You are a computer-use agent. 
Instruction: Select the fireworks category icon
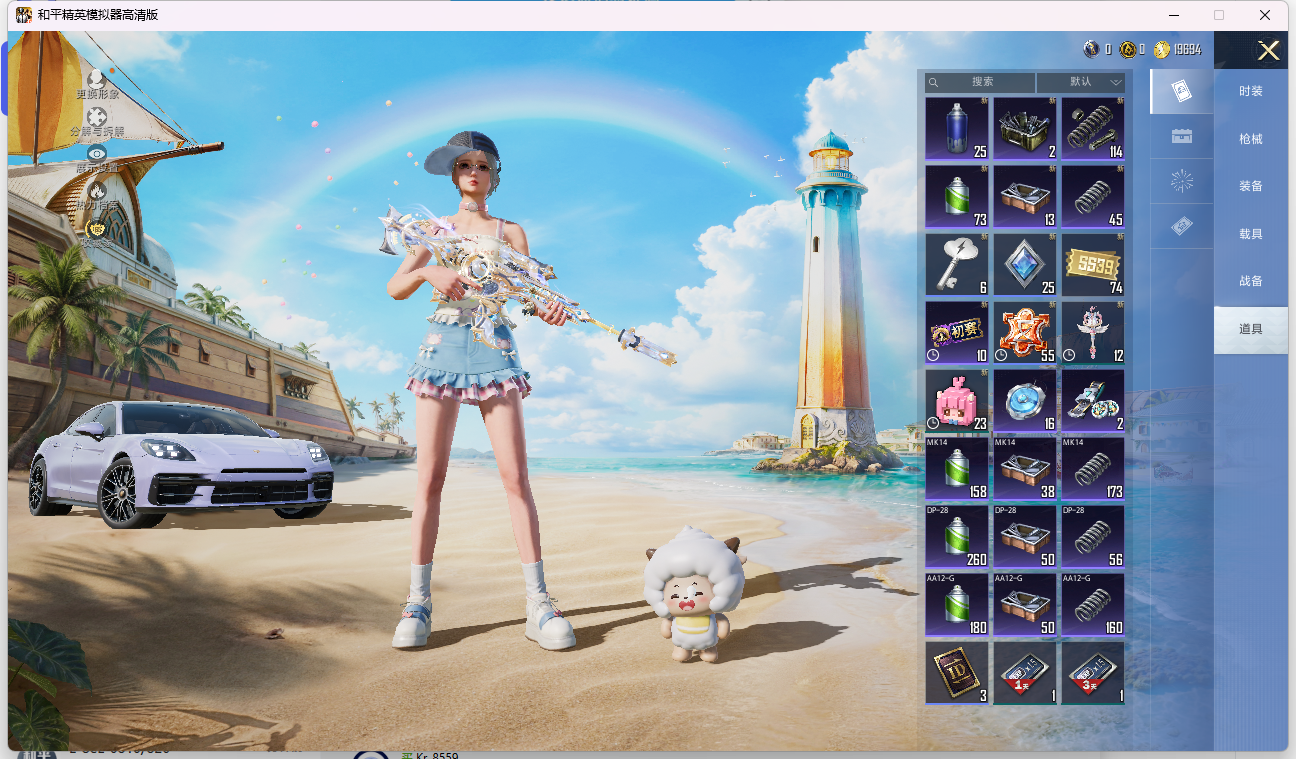pos(1181,181)
